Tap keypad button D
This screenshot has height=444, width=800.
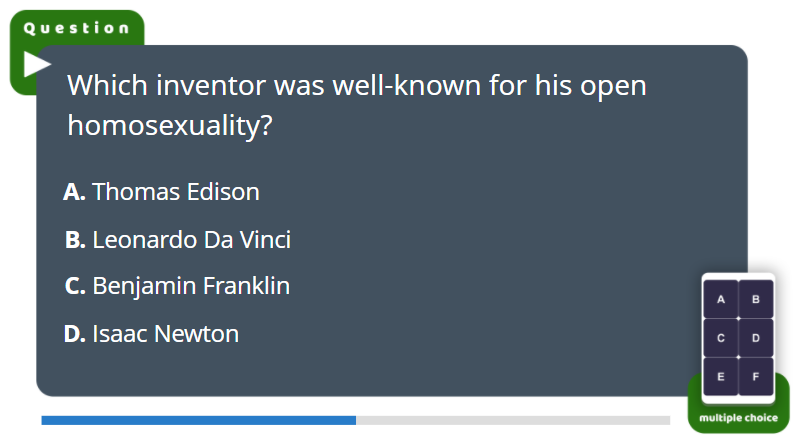(756, 338)
